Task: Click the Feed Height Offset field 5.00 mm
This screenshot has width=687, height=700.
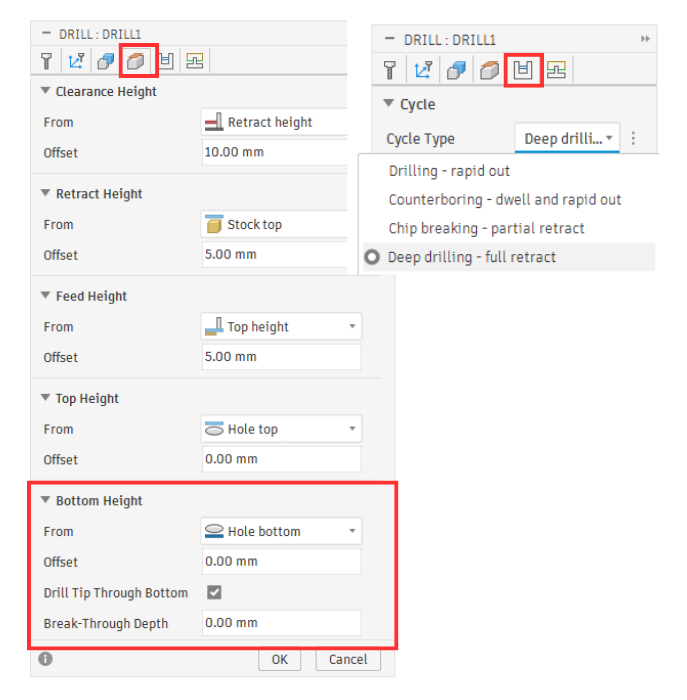Action: coord(281,357)
